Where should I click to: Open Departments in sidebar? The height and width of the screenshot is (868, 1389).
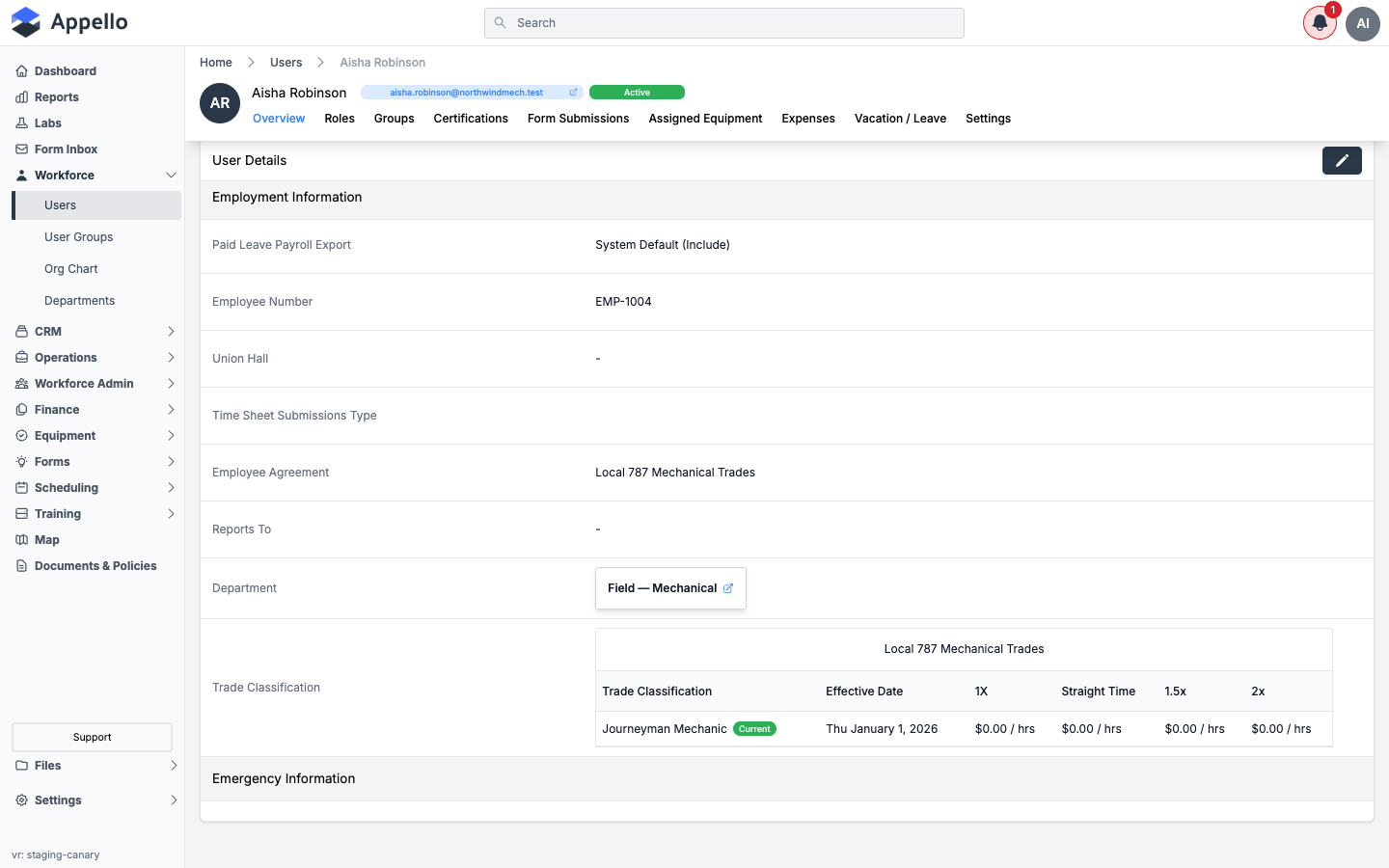click(79, 301)
